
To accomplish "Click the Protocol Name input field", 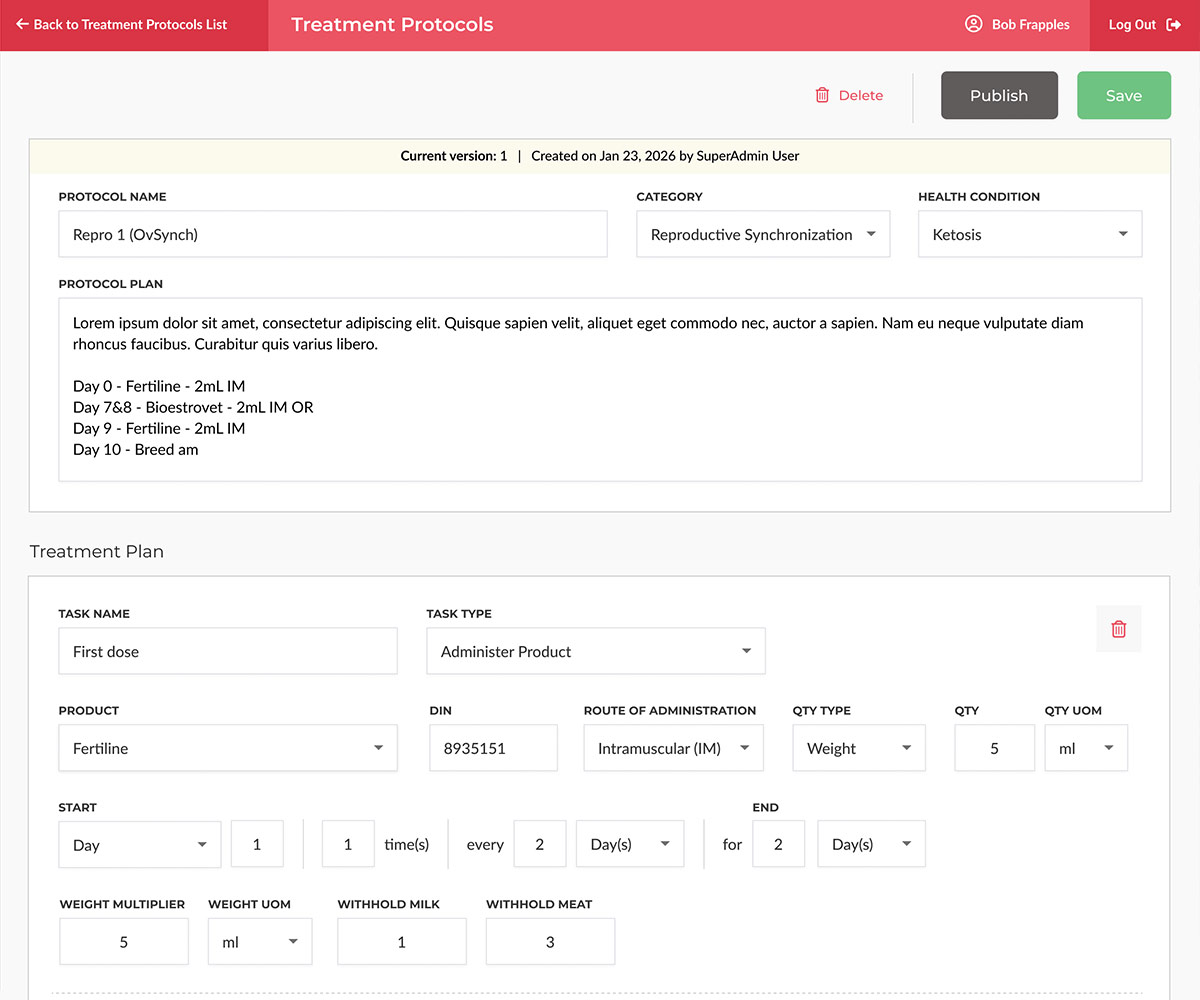I will click(332, 235).
